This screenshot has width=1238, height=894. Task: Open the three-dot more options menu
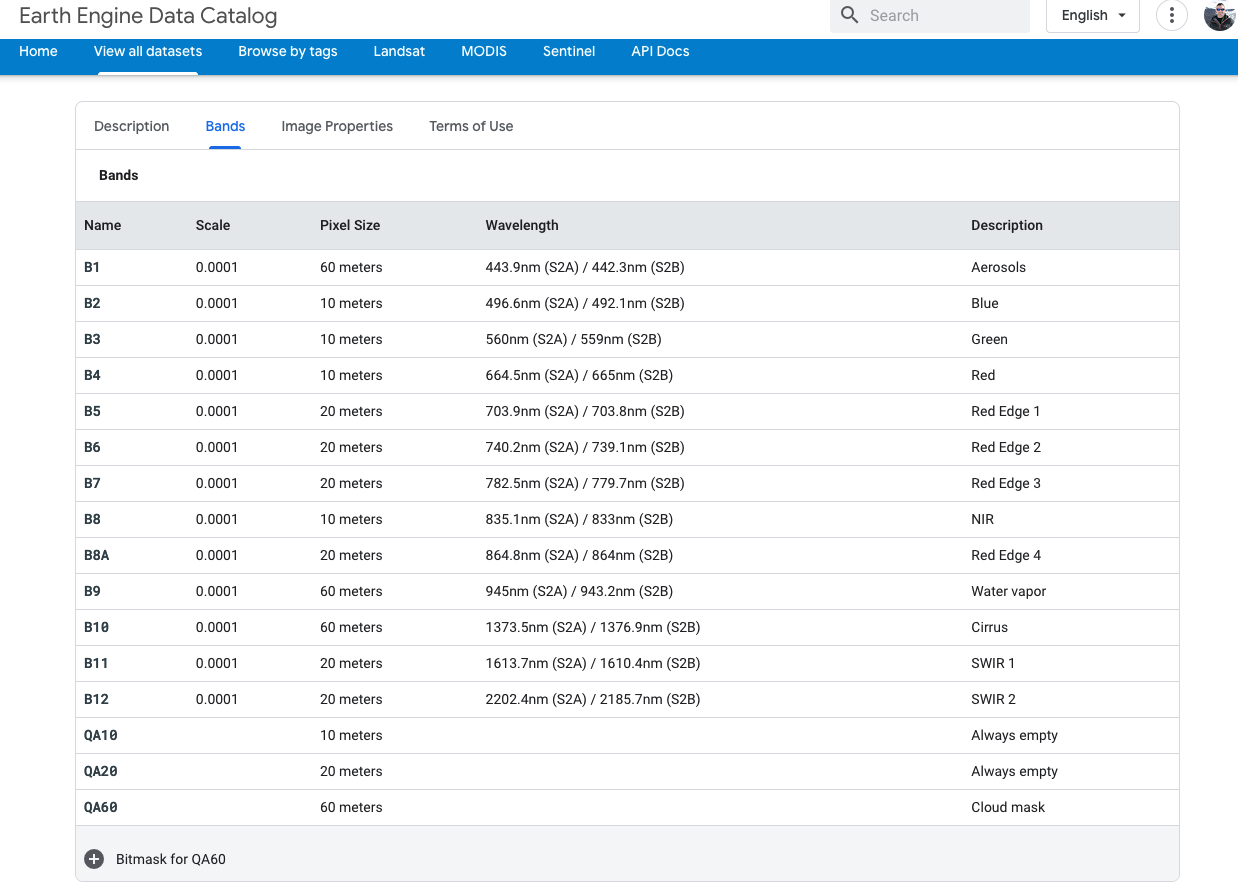click(1171, 16)
